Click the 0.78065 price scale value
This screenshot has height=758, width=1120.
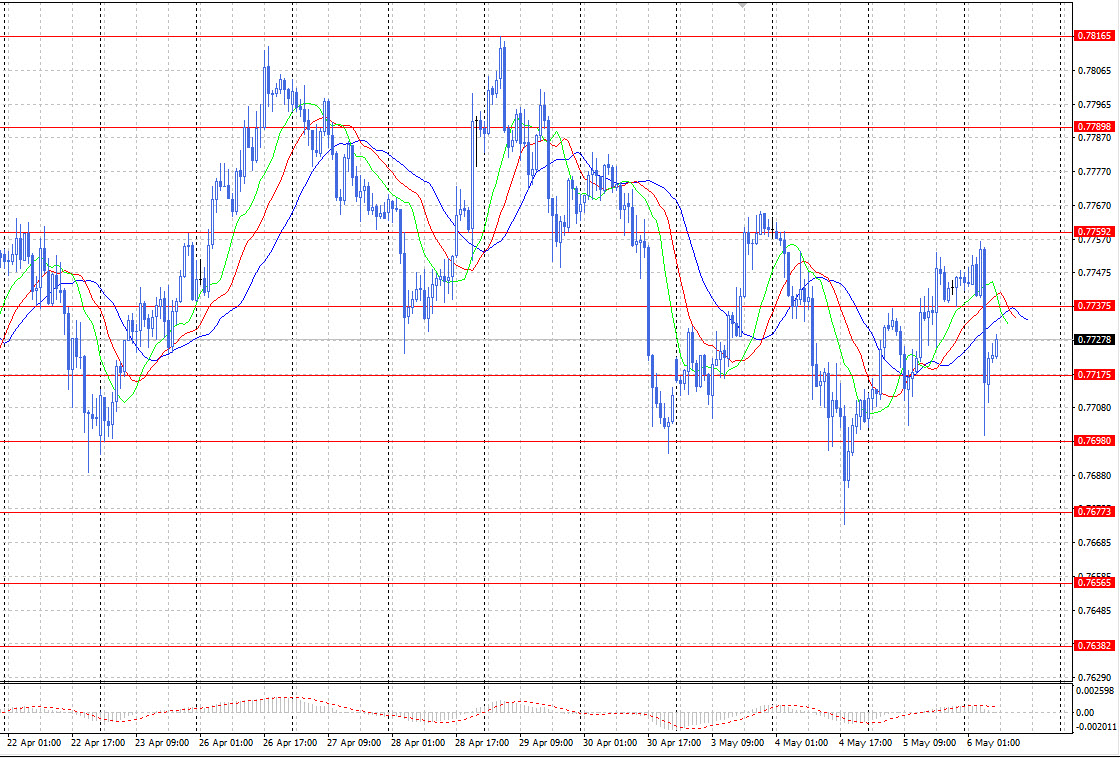[x=1094, y=71]
